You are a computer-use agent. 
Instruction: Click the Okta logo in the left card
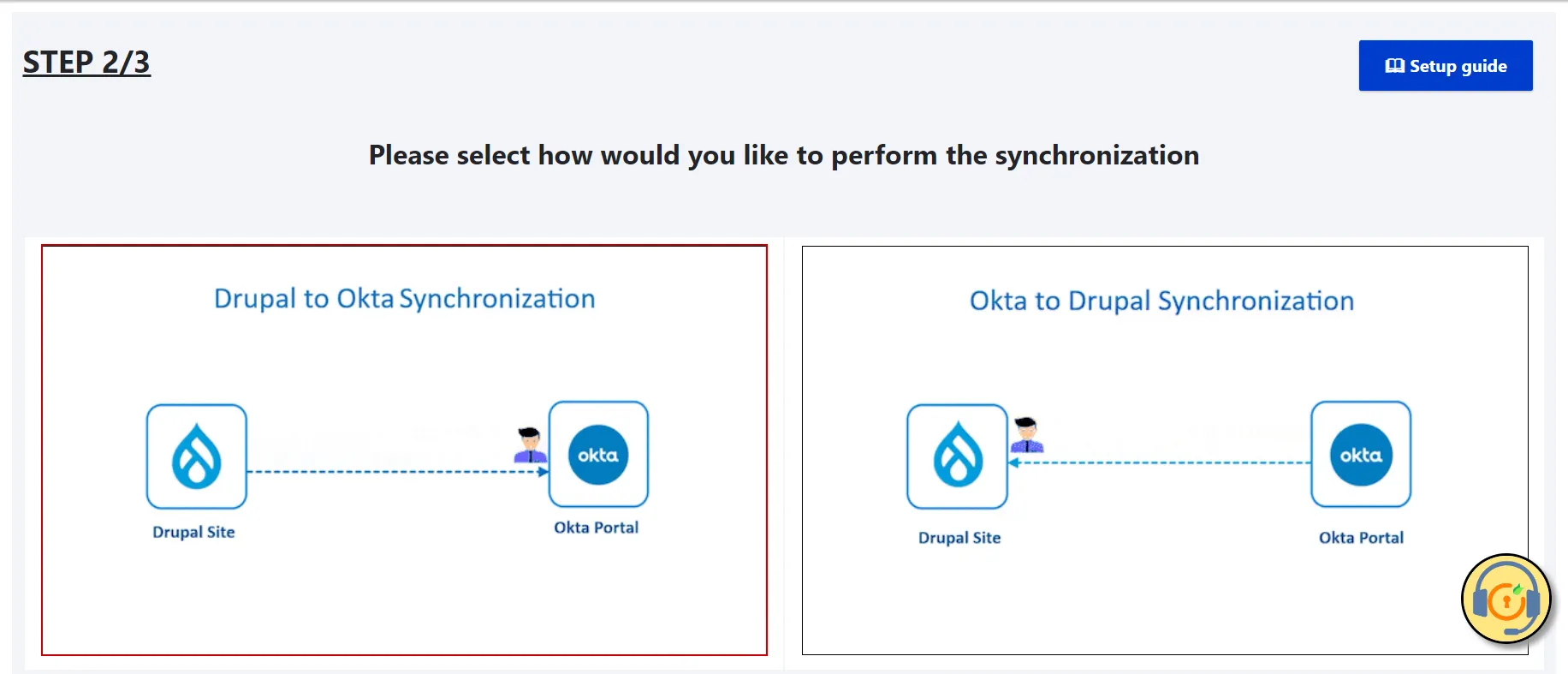pos(598,455)
